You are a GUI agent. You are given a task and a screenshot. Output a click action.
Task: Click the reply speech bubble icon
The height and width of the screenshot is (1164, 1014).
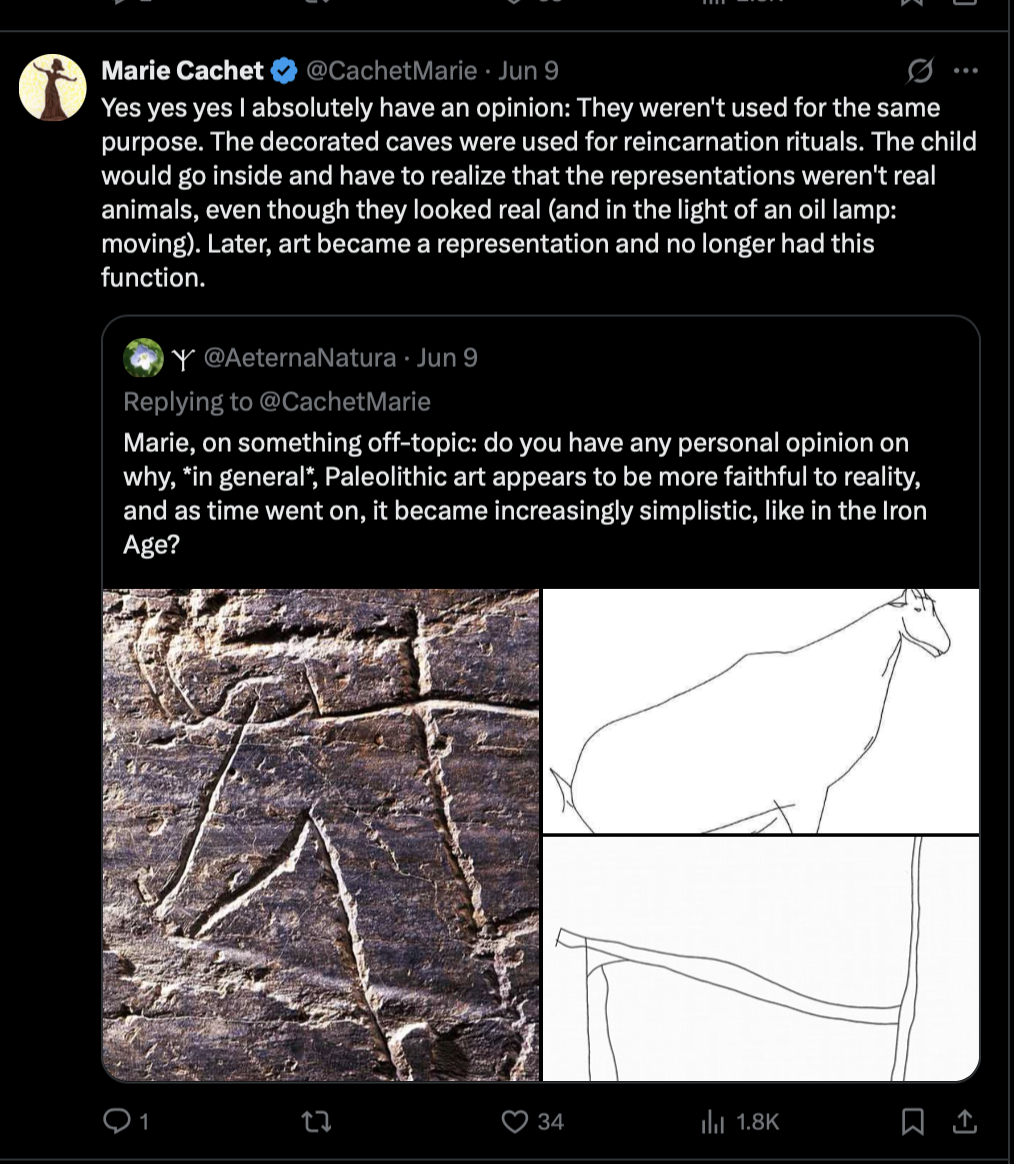pyautogui.click(x=117, y=1121)
